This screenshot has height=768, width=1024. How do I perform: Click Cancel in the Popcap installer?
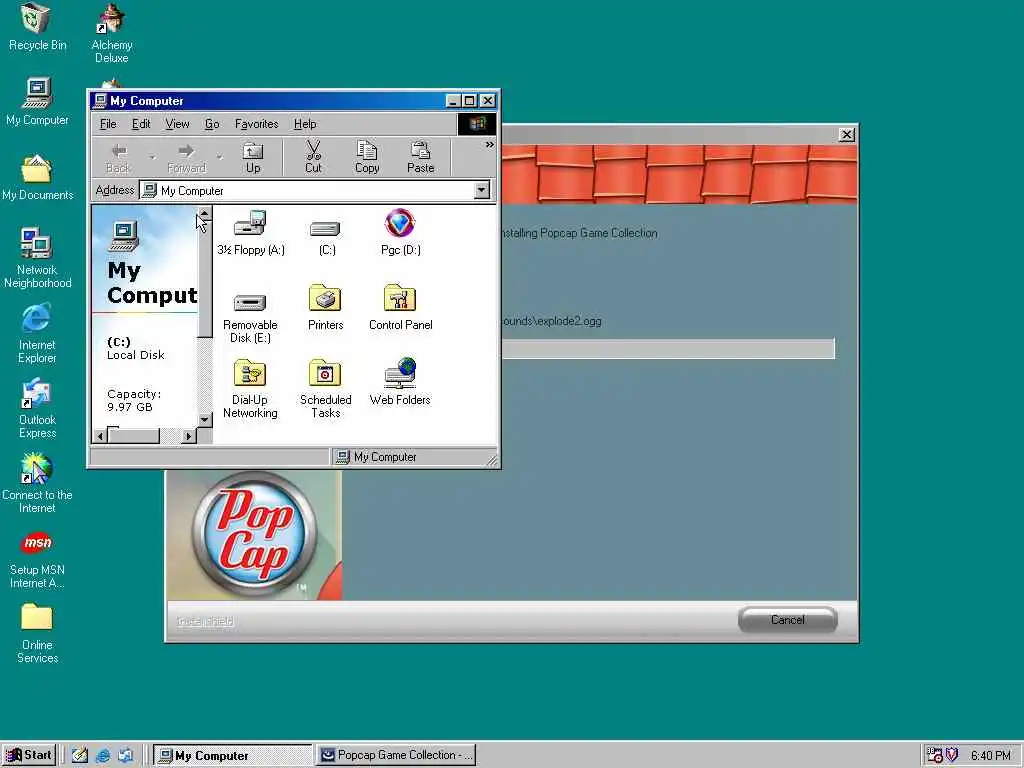click(x=788, y=620)
